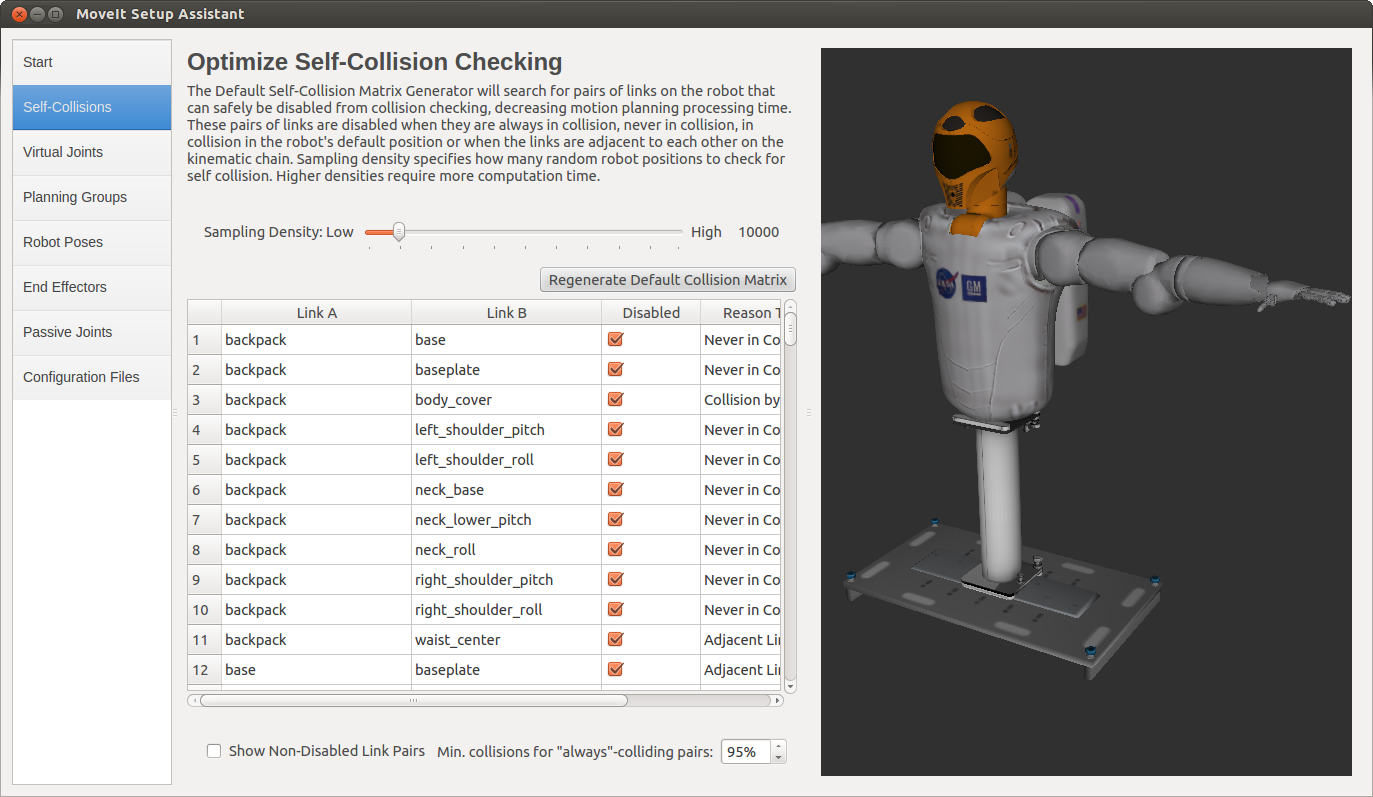Switch to Planning Groups section
1373x797 pixels.
75,197
